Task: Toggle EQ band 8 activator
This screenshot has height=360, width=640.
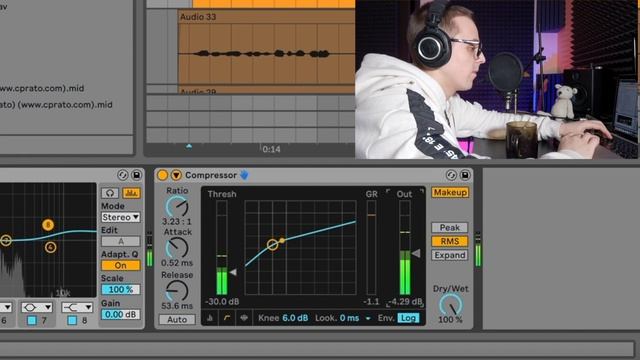Action: pyautogui.click(x=72, y=320)
